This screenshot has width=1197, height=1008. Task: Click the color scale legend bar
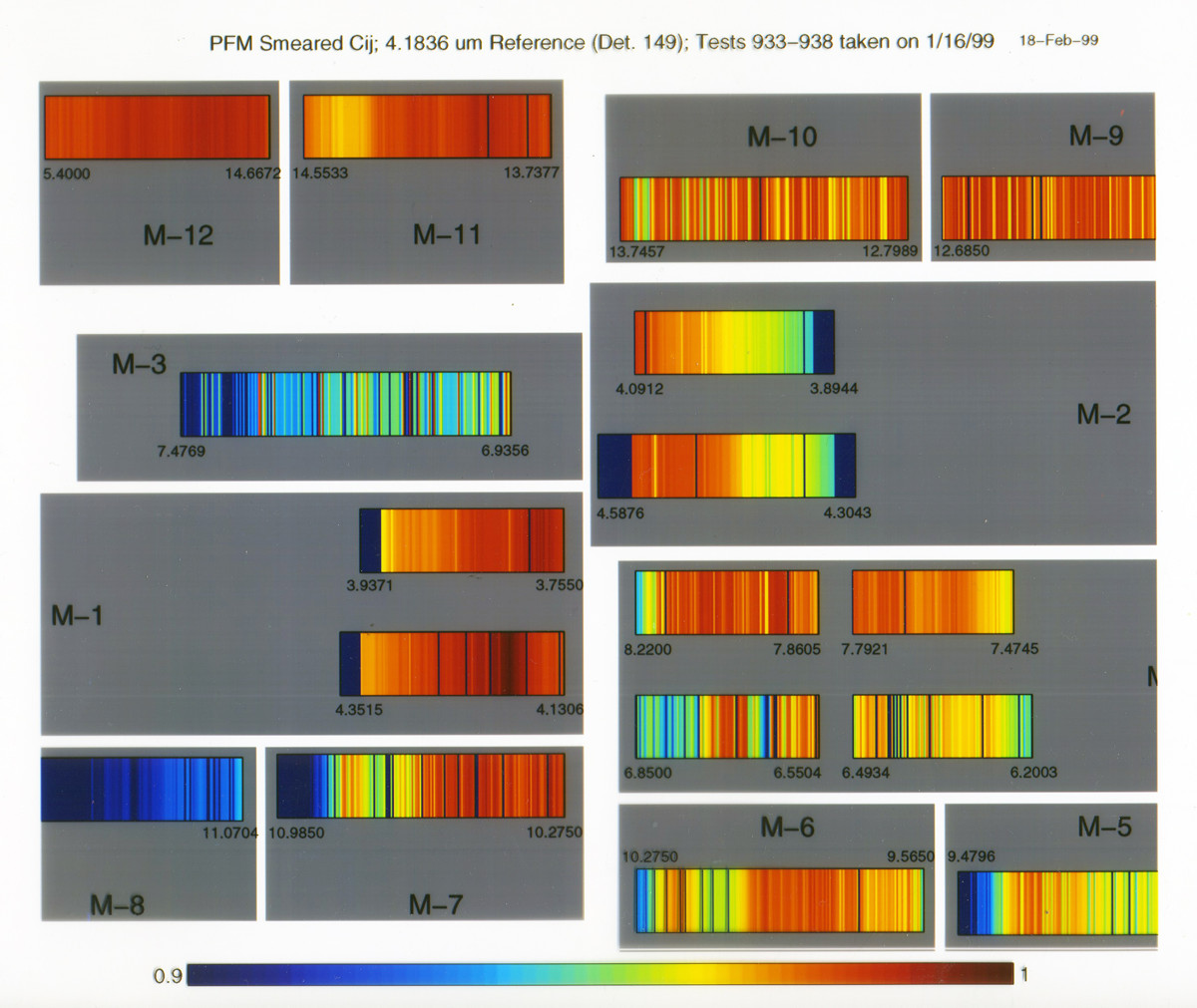pyautogui.click(x=600, y=974)
